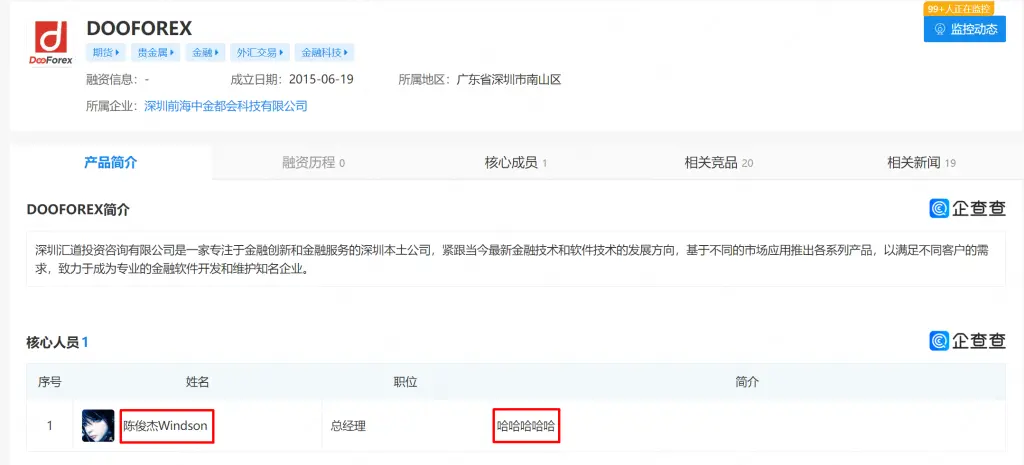Open the 金融 tag
The image size is (1024, 465).
pos(205,53)
